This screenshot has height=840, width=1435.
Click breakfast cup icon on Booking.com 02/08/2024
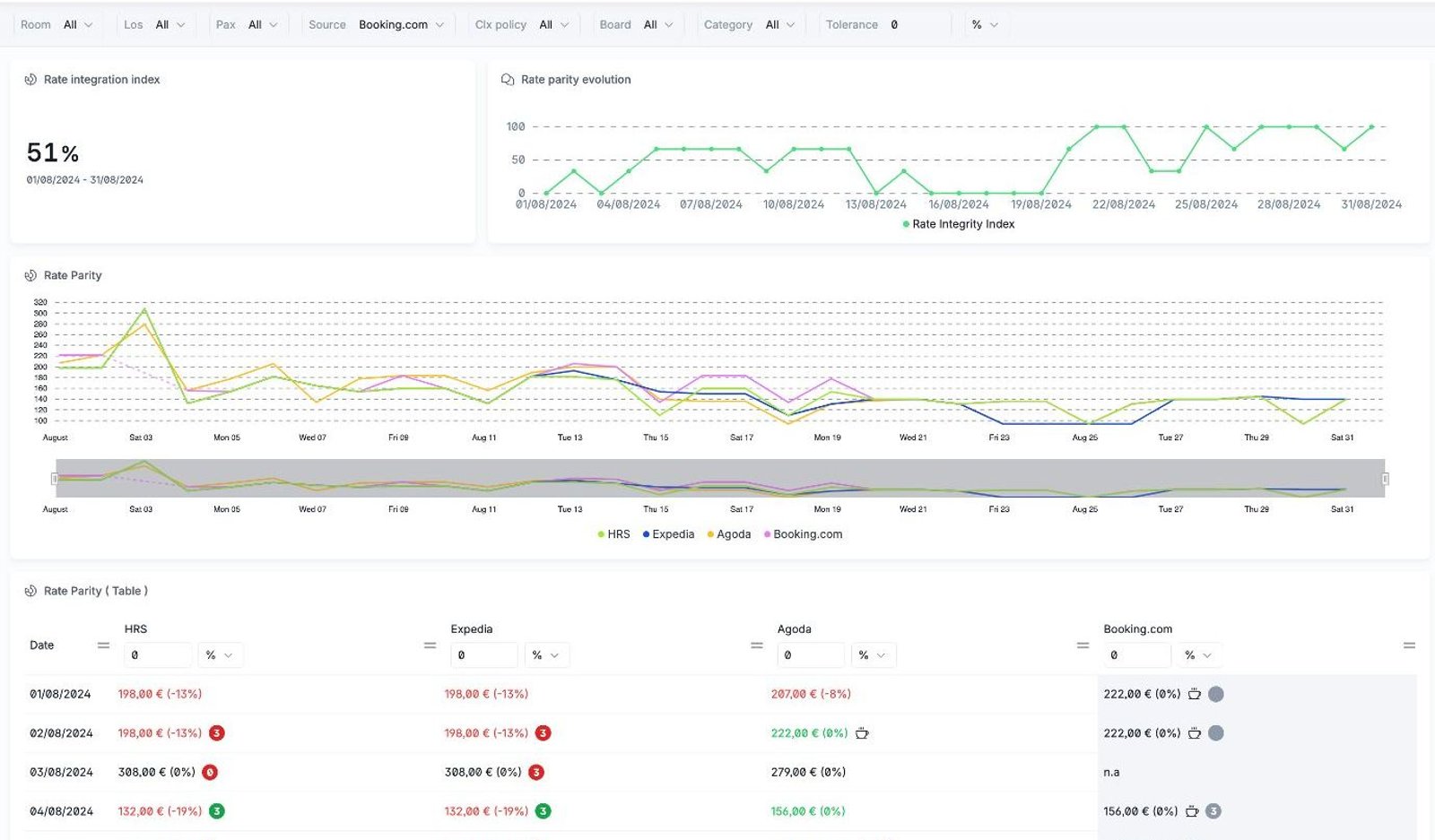click(x=1195, y=733)
